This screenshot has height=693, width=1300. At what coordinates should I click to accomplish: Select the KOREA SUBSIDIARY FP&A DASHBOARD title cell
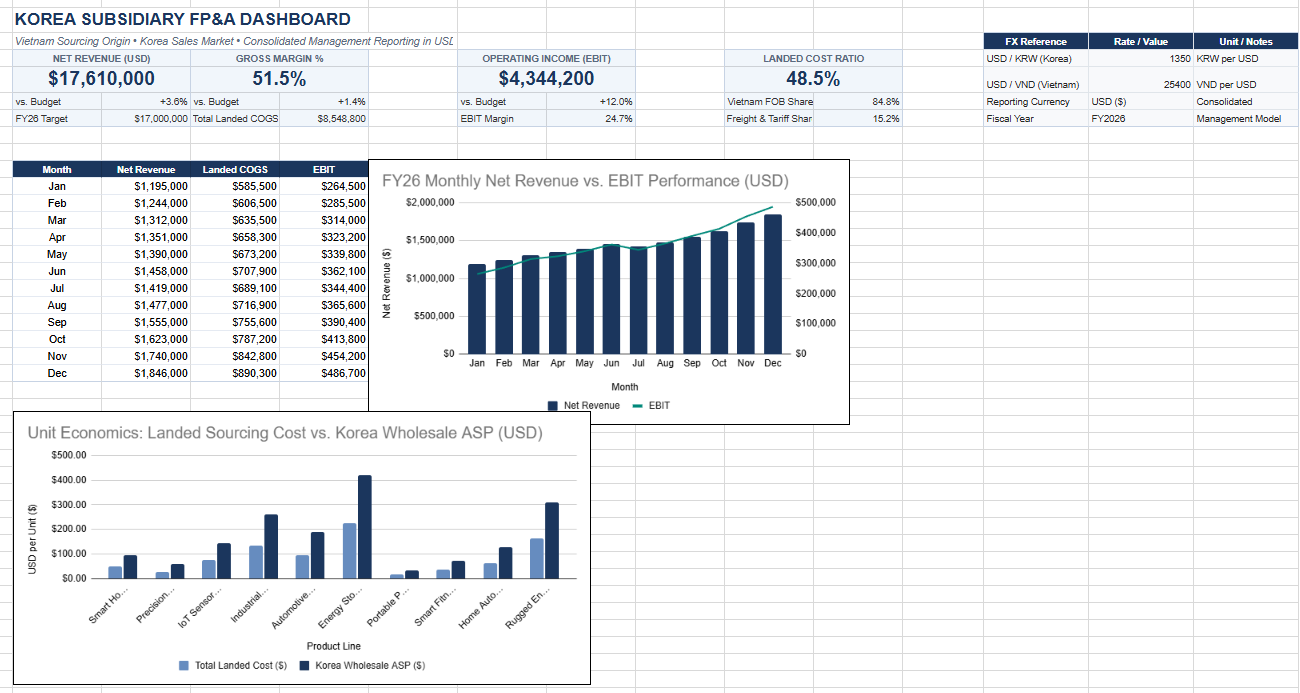click(183, 19)
